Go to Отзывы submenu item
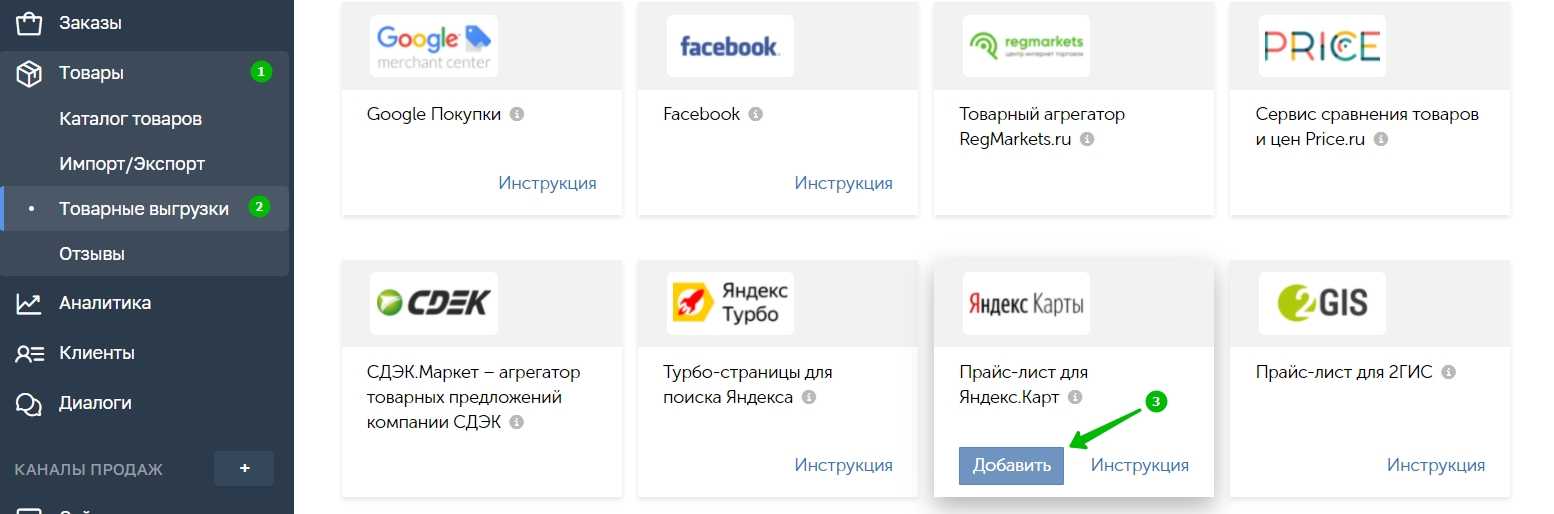The width and height of the screenshot is (1554, 514). tap(92, 254)
